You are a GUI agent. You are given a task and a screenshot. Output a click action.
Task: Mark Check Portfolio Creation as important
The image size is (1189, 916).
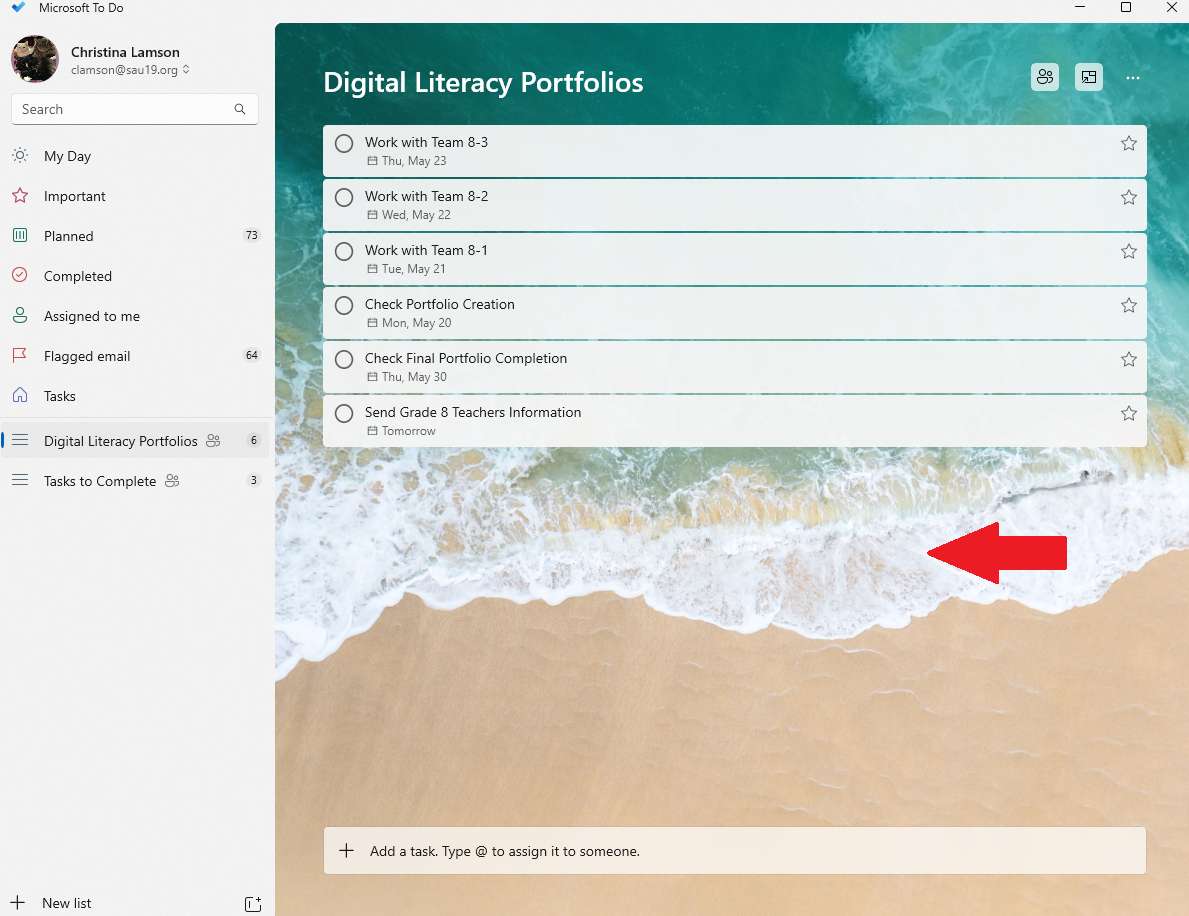tap(1128, 305)
